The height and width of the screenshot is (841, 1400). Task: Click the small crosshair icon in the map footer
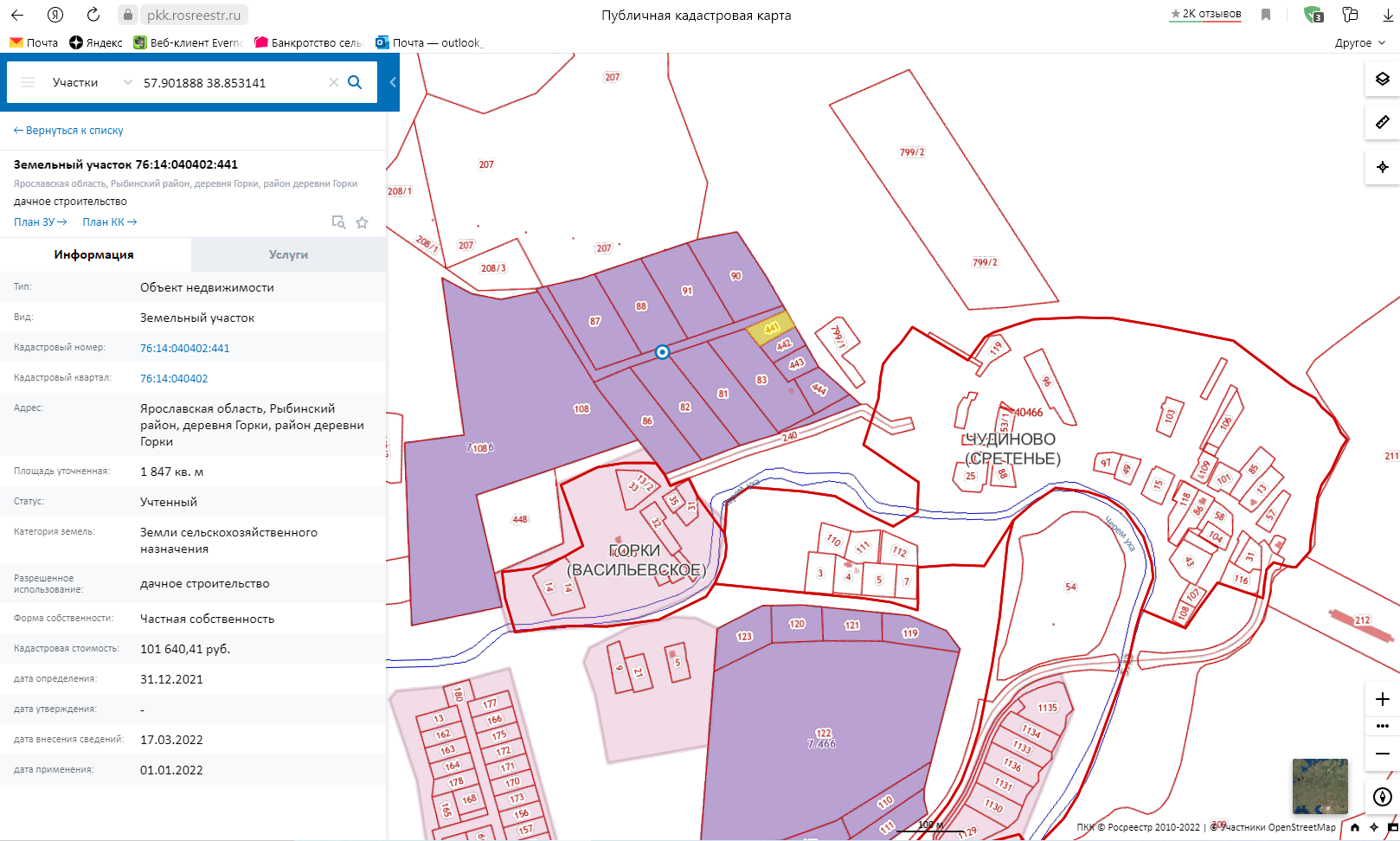(1373, 827)
